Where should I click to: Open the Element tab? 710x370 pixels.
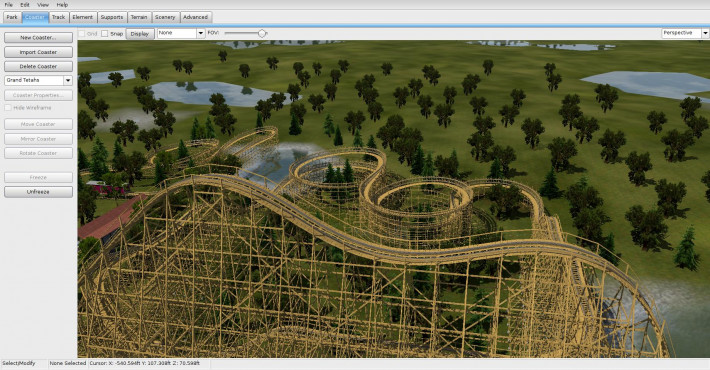(x=82, y=17)
